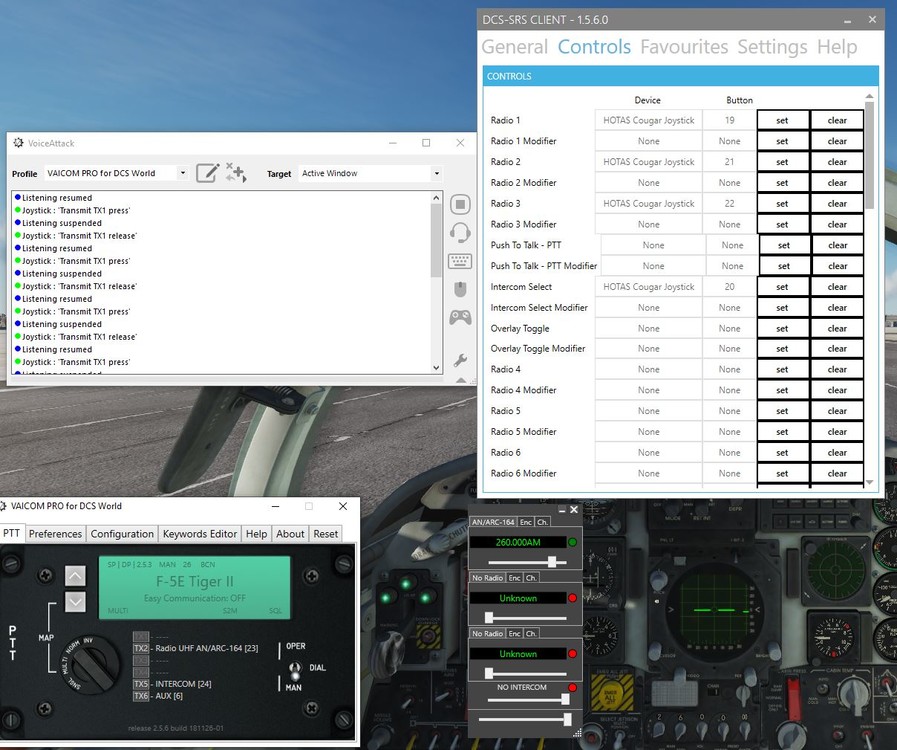Open the Help tab in DCS-SRS client
Viewport: 897px width, 750px height.
tap(837, 46)
